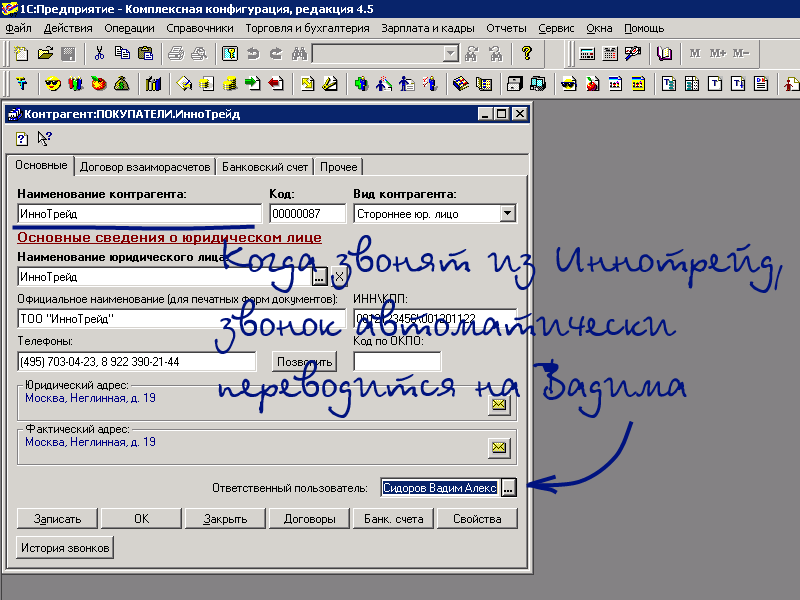Viewport: 800px width, 600px height.
Task: Click the file cabinet drawer icon
Action: click(x=515, y=84)
